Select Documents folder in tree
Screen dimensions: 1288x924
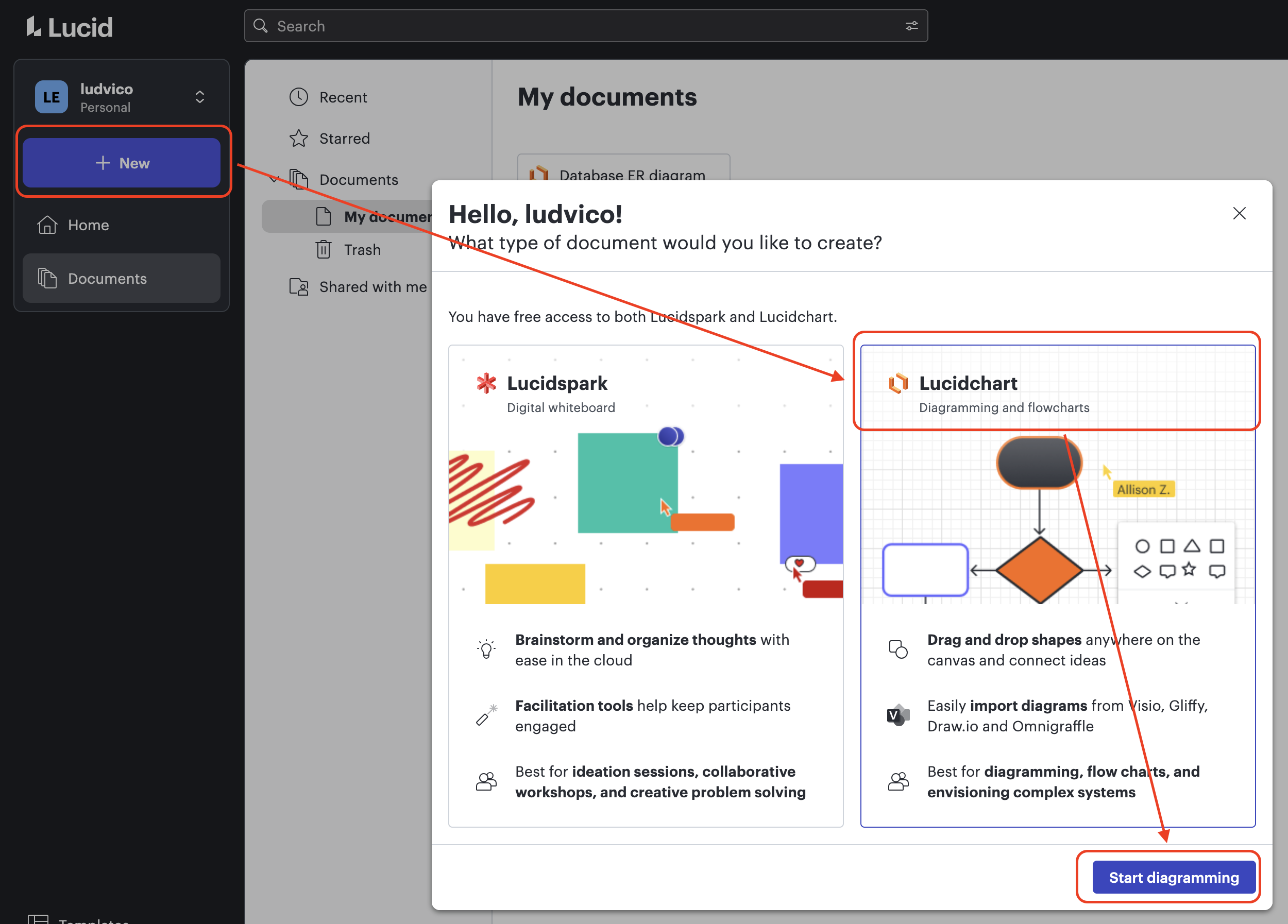[359, 180]
